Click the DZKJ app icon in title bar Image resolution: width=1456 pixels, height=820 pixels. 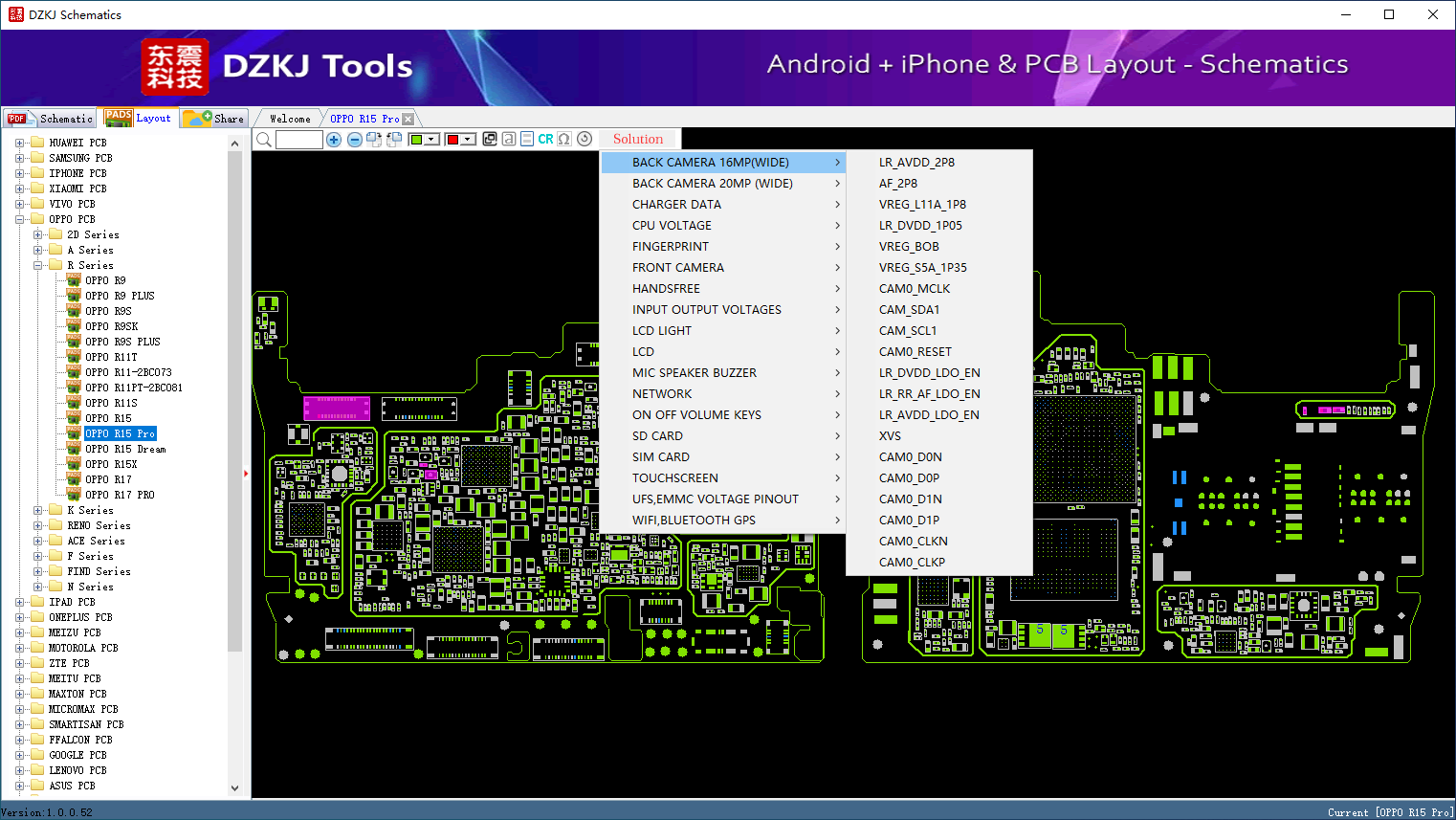point(15,14)
